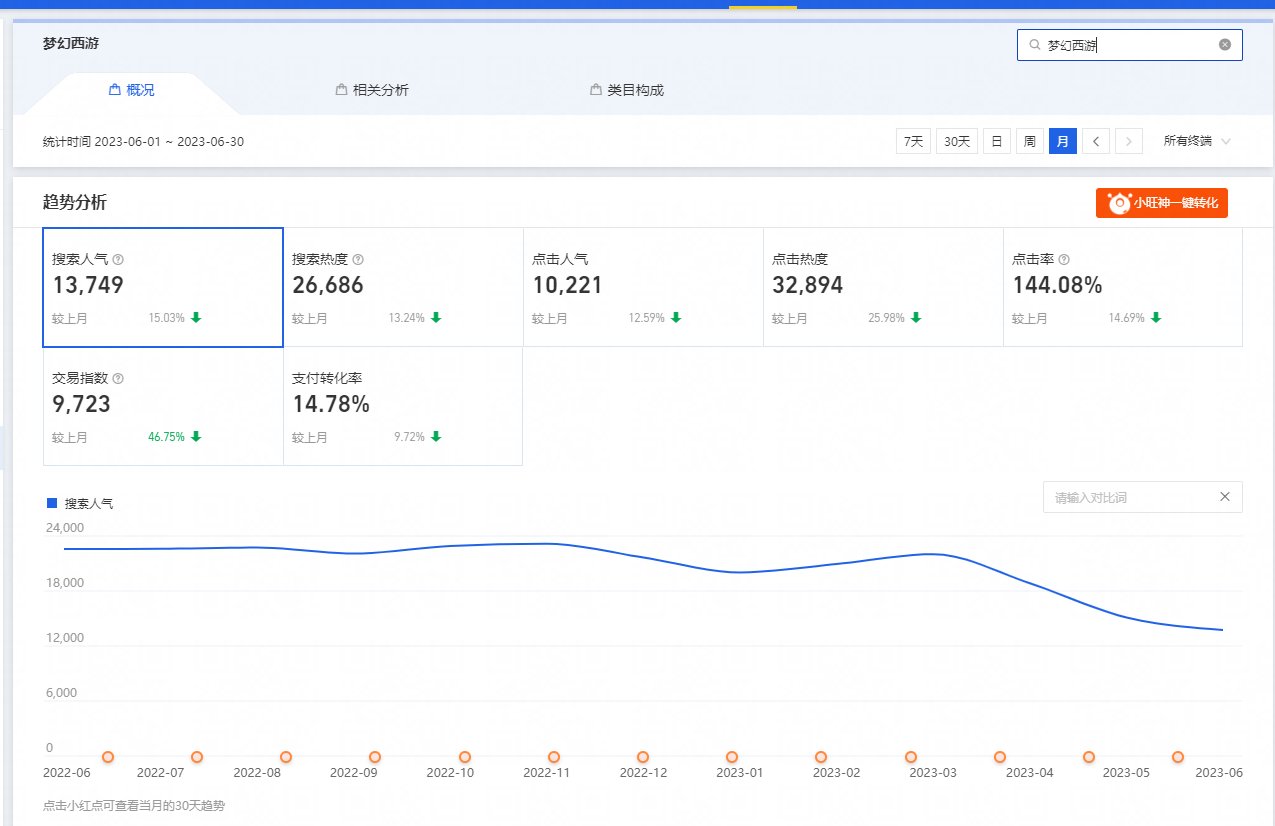The width and height of the screenshot is (1275, 826).
Task: Click the orange dot after 2022-10
Action: point(465,757)
